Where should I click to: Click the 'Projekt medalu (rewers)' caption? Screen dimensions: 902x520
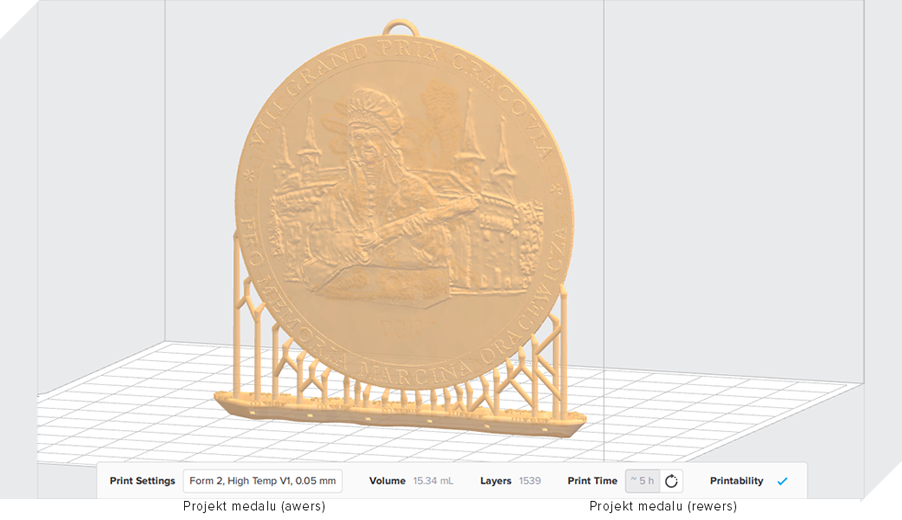(663, 507)
